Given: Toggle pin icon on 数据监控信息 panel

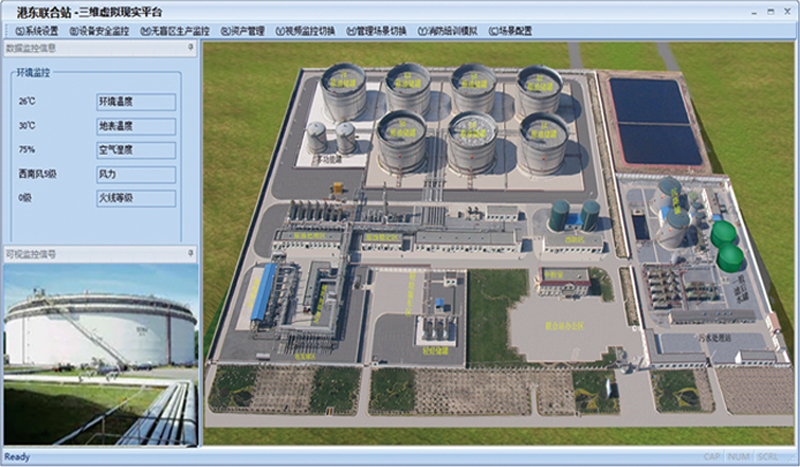Looking at the screenshot, I should (190, 48).
